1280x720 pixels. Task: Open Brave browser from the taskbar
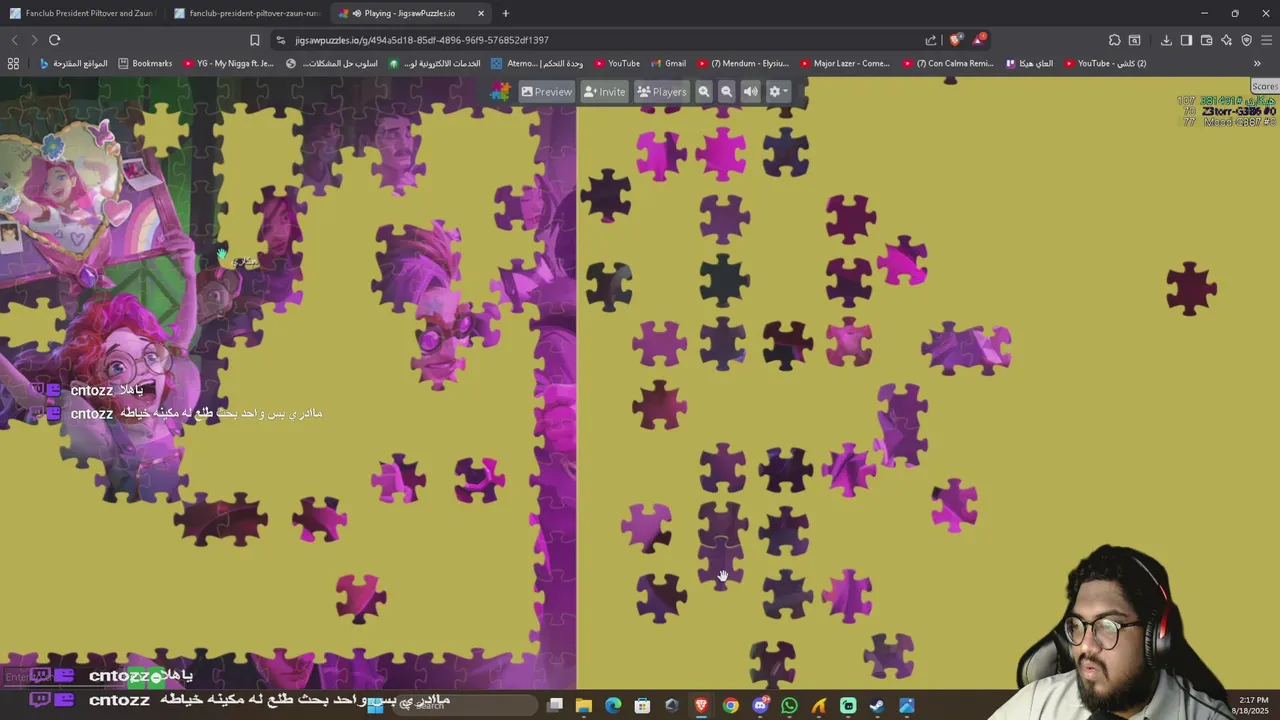tap(701, 705)
